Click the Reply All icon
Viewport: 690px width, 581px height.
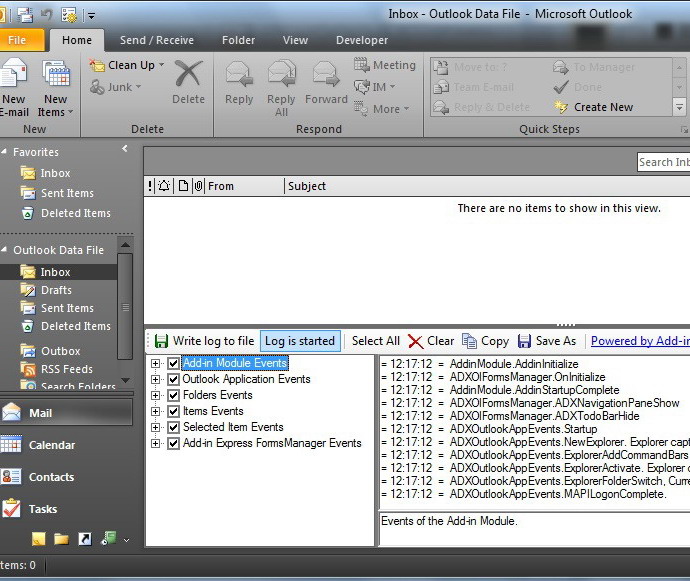(282, 73)
